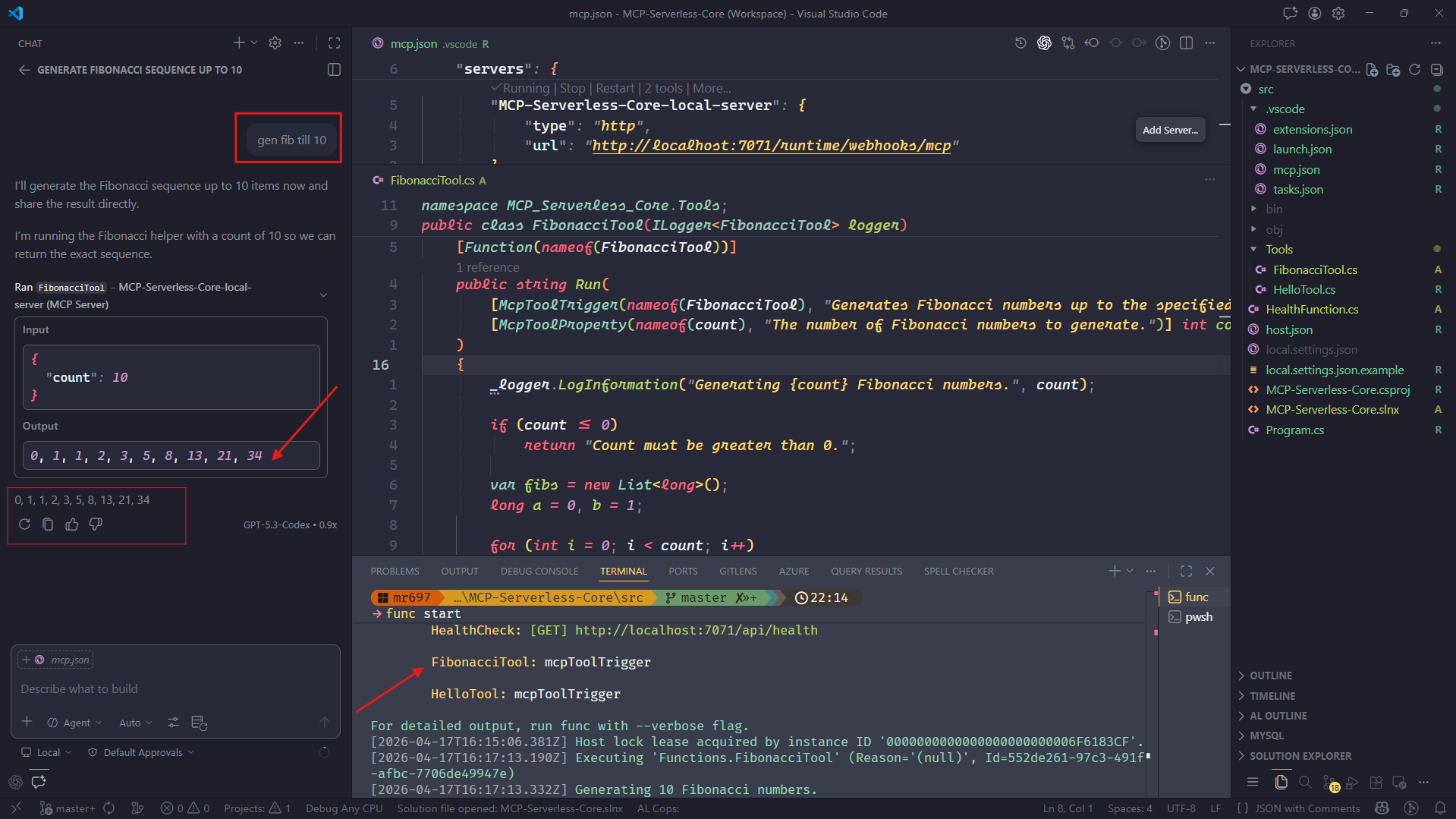The width and height of the screenshot is (1456, 819).
Task: Switch to the DEBUG CONSOLE tab
Action: click(x=539, y=571)
